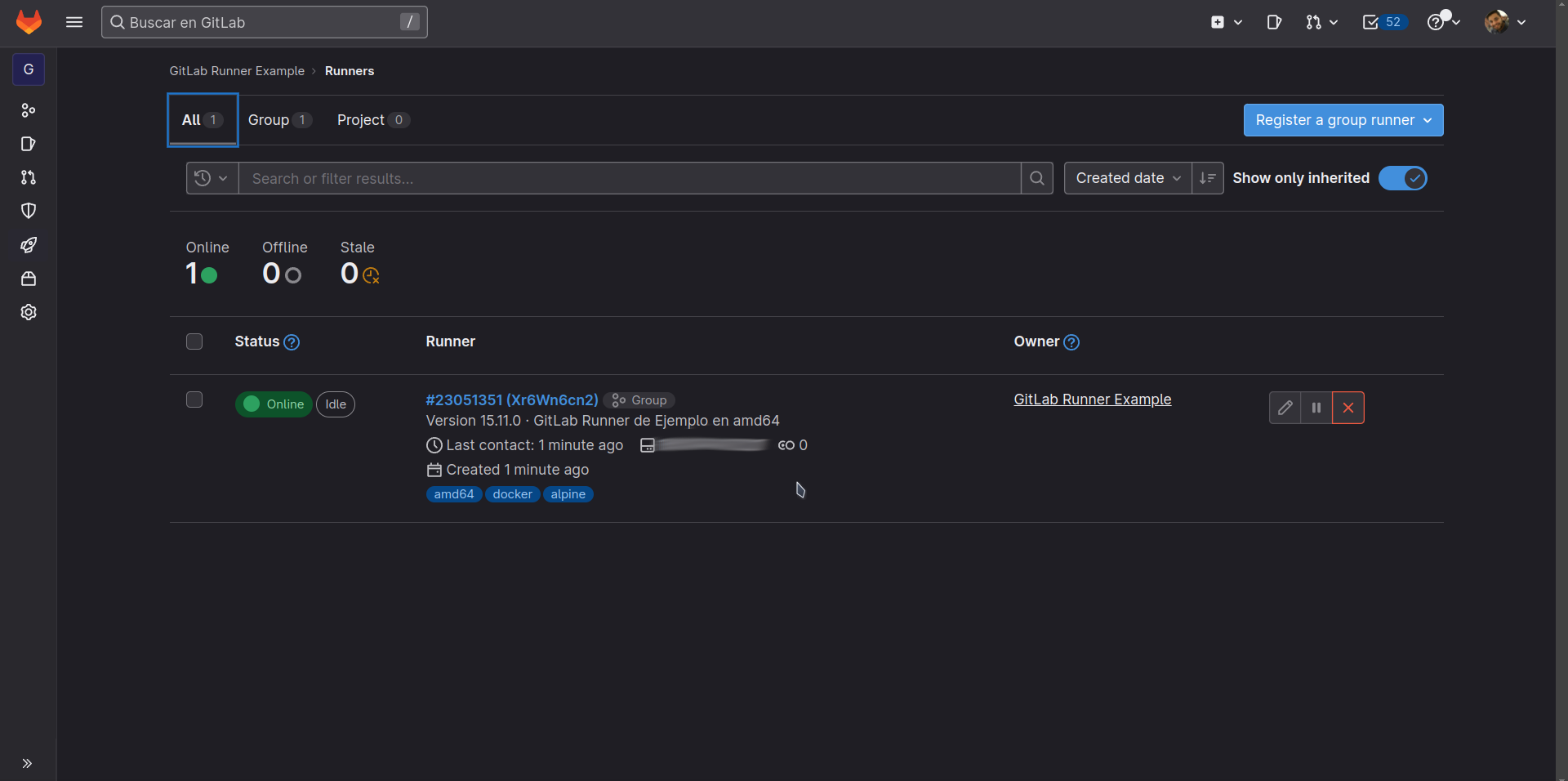Open the G group avatar in sidebar
Screen dimensions: 1568x781
tap(29, 69)
